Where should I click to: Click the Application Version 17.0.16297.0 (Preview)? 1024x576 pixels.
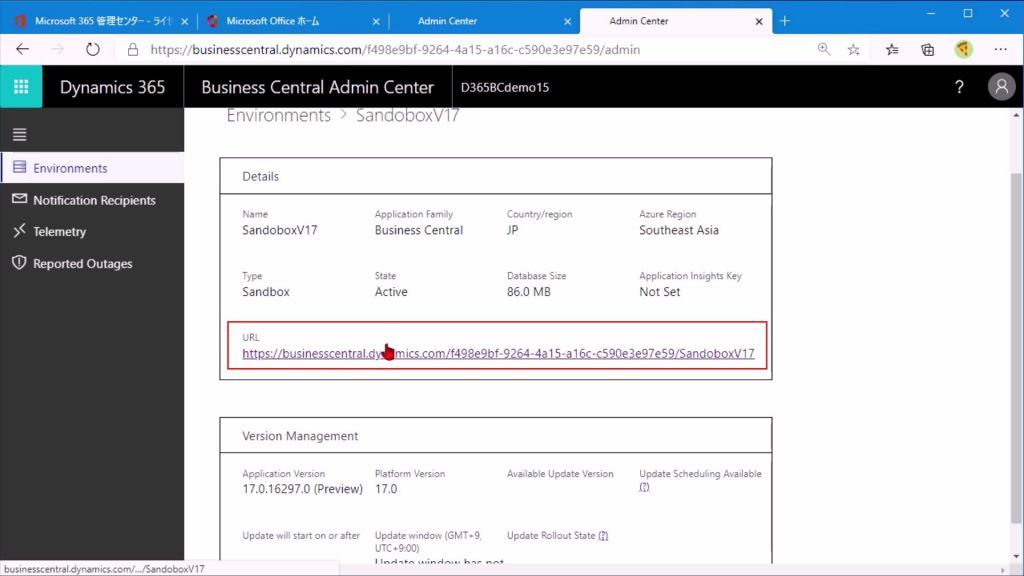(302, 488)
